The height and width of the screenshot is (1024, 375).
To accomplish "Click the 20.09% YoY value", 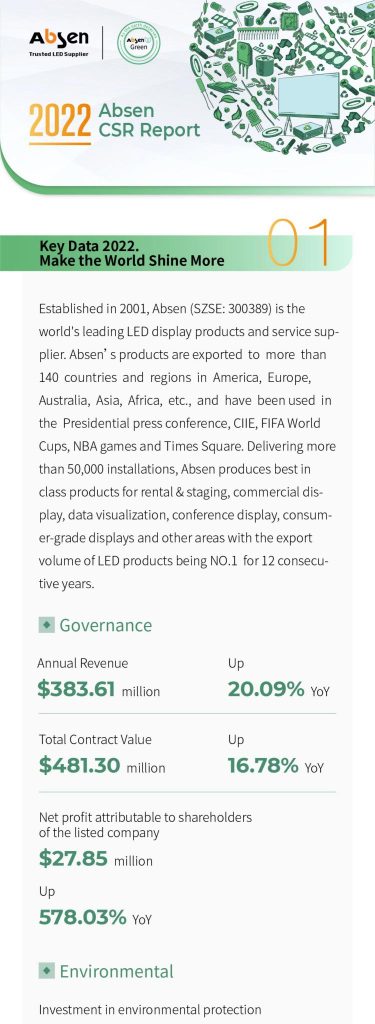I will pos(279,689).
